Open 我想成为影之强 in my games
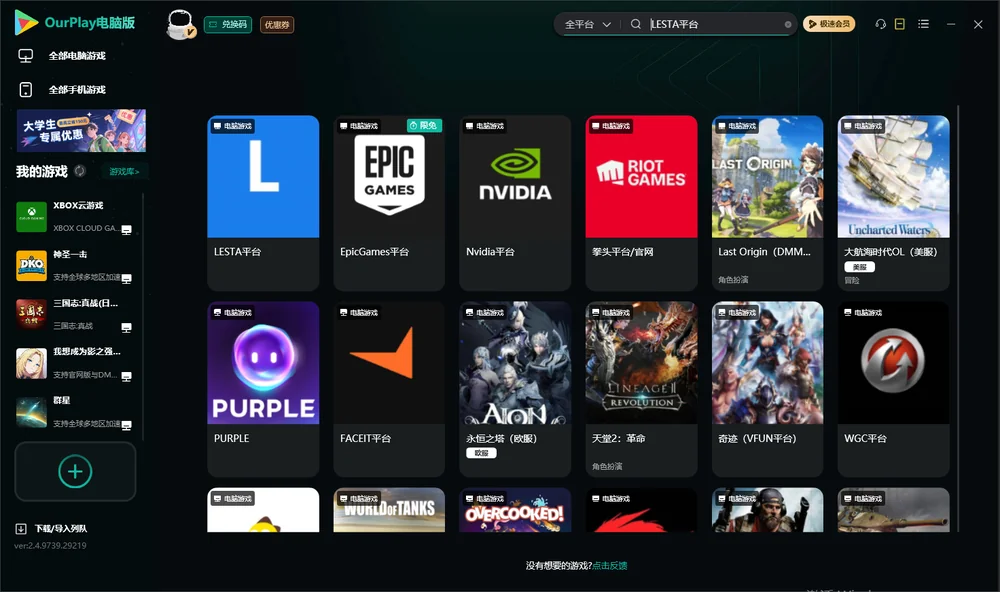The image size is (1000, 592). (x=75, y=363)
